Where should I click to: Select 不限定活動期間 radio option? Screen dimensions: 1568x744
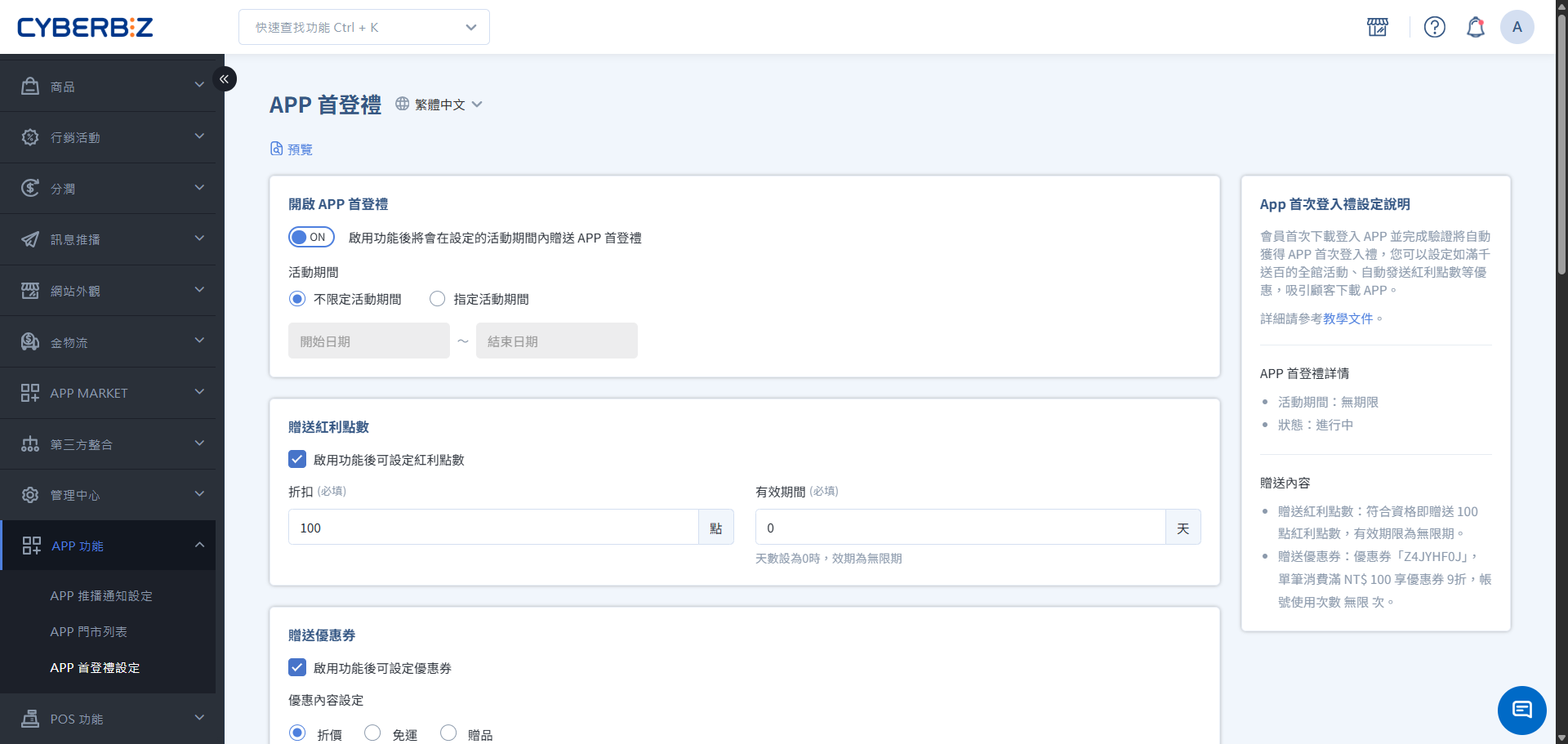(297, 299)
